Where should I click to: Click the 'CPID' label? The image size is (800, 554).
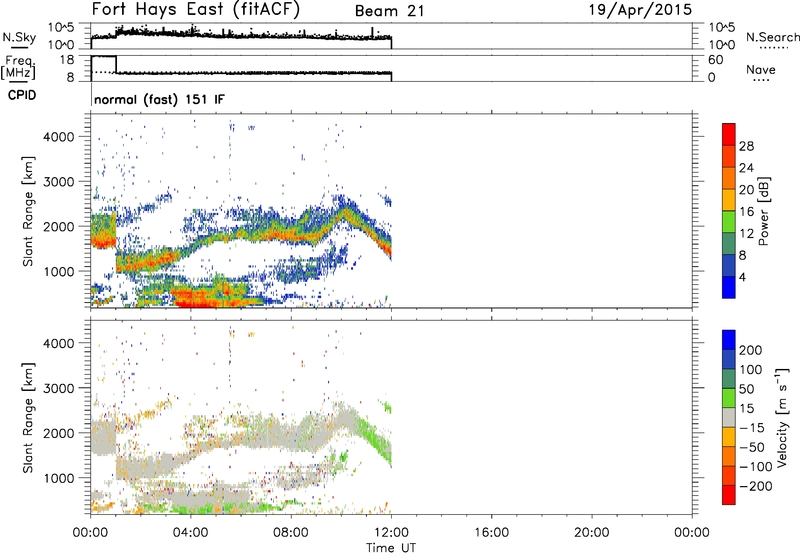(22, 95)
